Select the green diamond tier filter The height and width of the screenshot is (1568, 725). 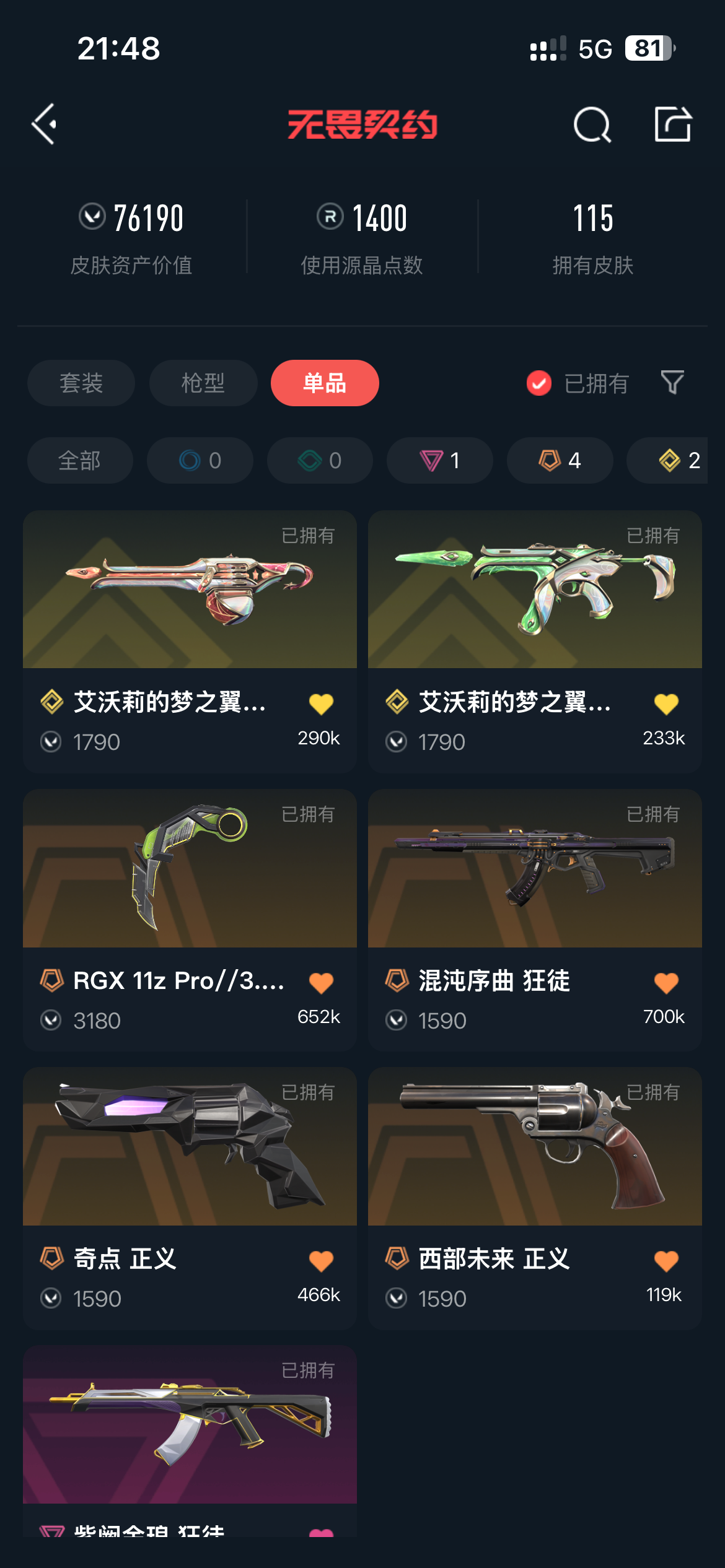[x=320, y=460]
